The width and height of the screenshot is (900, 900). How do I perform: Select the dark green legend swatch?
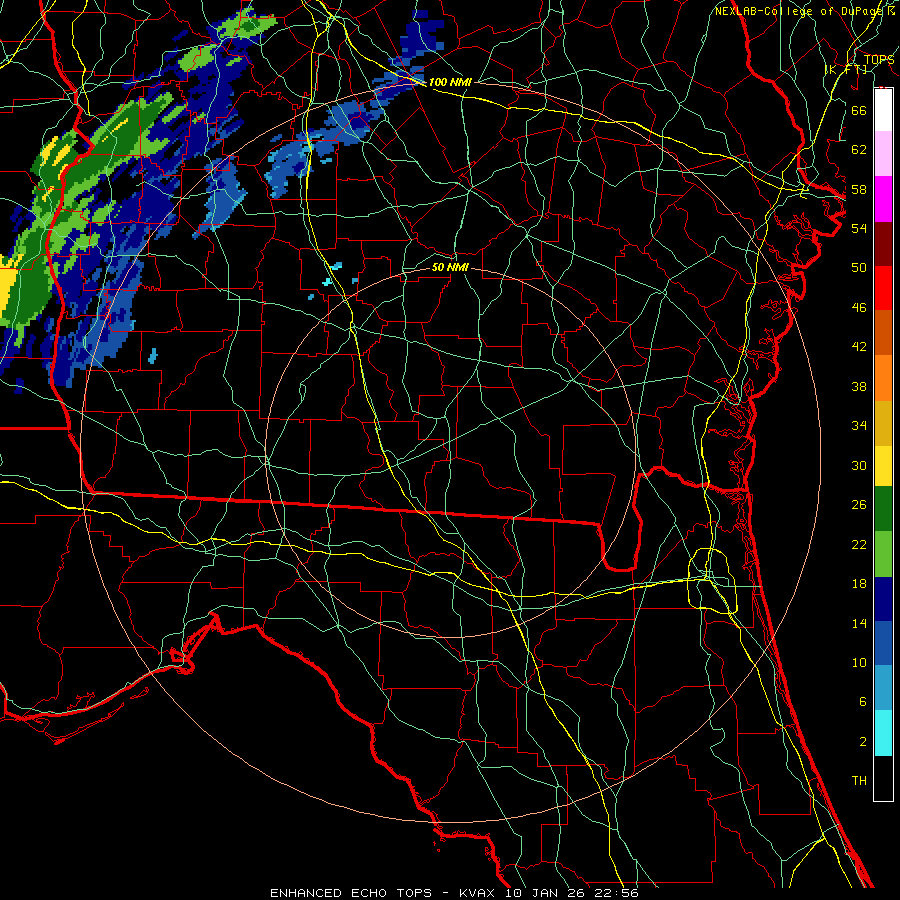click(883, 509)
